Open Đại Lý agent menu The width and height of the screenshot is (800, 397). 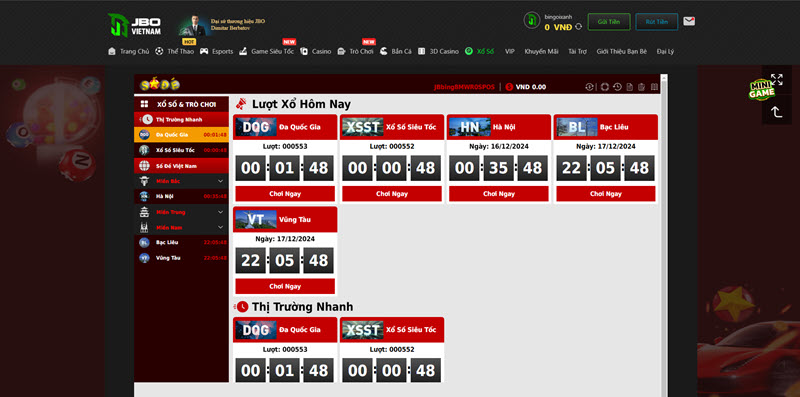point(665,52)
